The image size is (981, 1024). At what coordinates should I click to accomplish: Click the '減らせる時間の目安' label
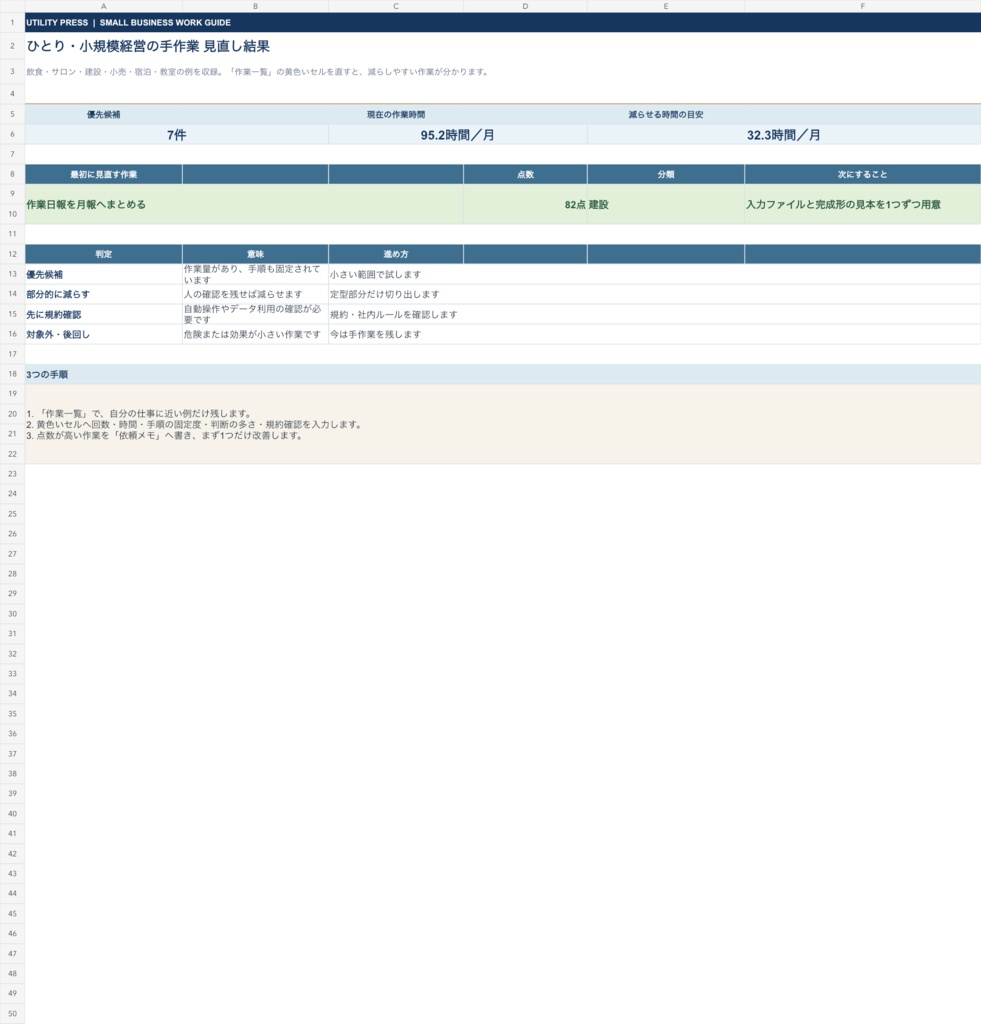pyautogui.click(x=666, y=114)
